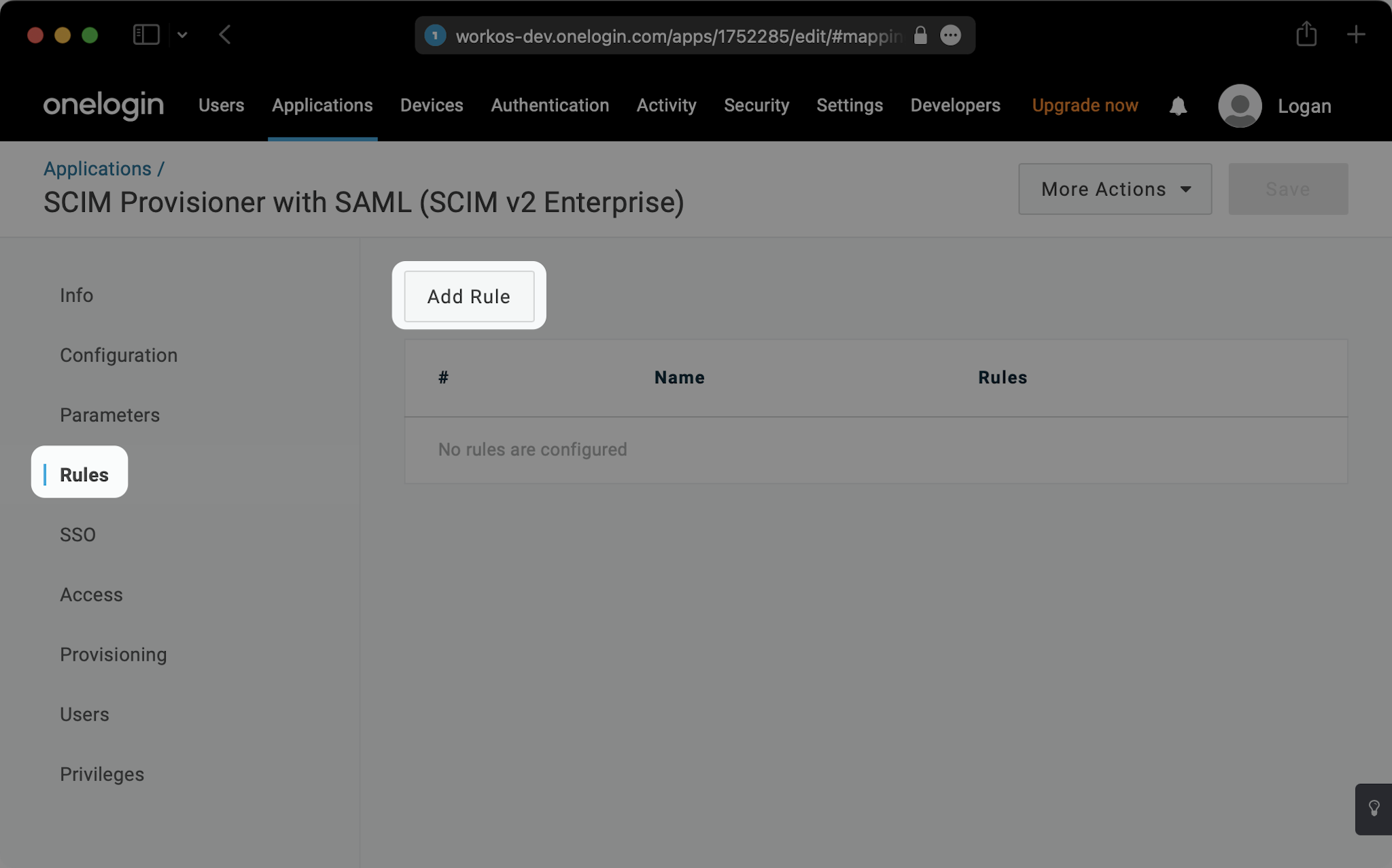This screenshot has width=1392, height=868.
Task: Select the SSO navigation section
Action: click(x=78, y=535)
